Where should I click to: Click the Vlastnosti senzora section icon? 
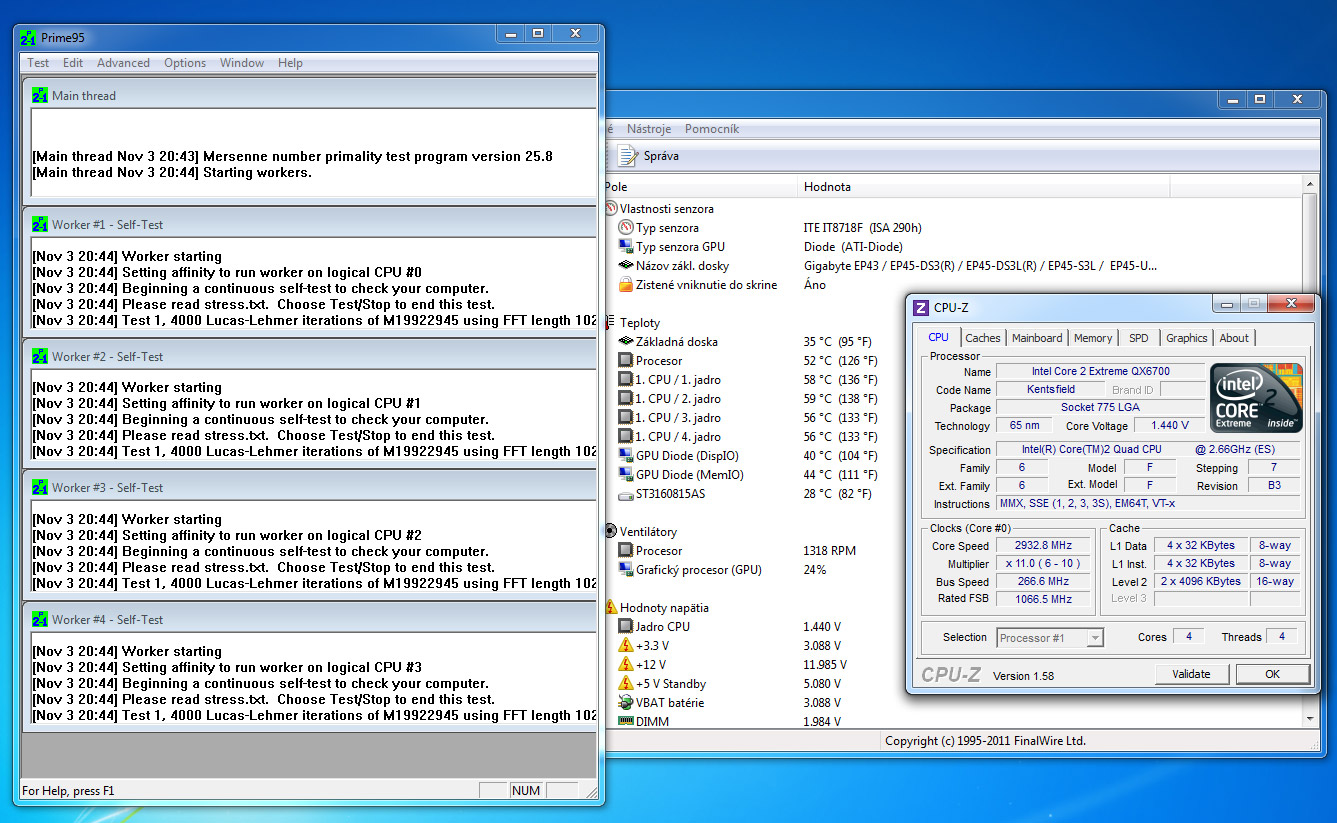[610, 209]
